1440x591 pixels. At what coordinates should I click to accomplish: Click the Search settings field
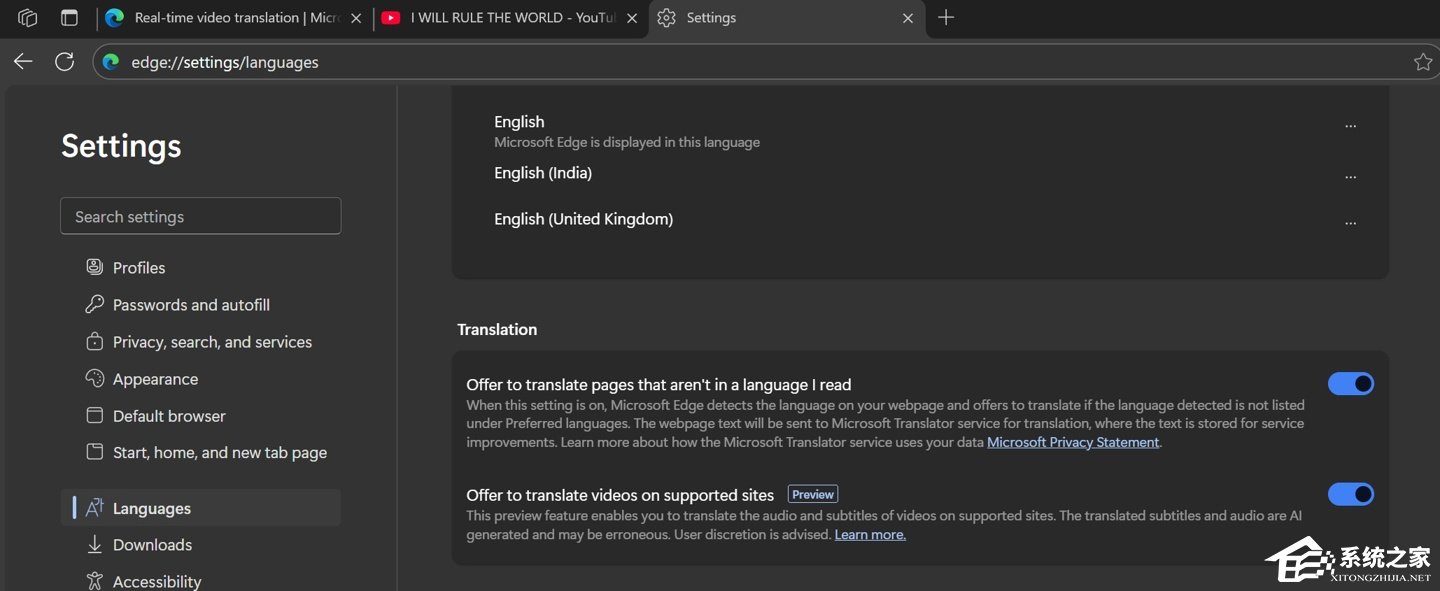[200, 216]
